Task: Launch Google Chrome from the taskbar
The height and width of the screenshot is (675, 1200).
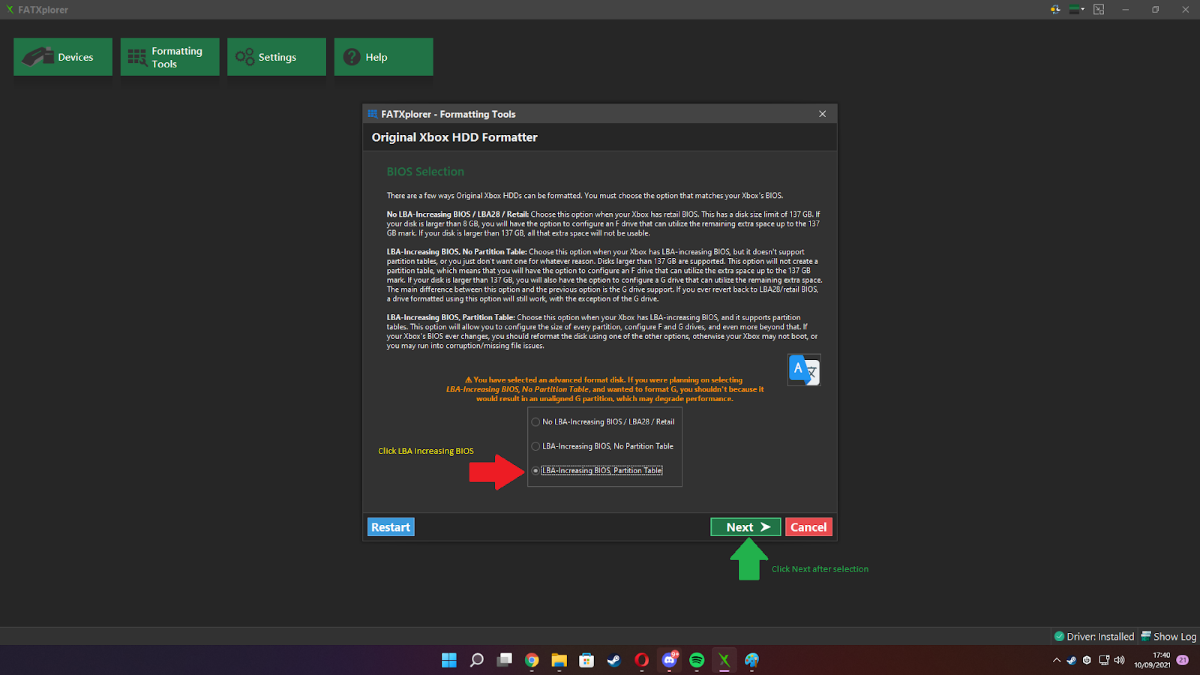Action: 532,660
